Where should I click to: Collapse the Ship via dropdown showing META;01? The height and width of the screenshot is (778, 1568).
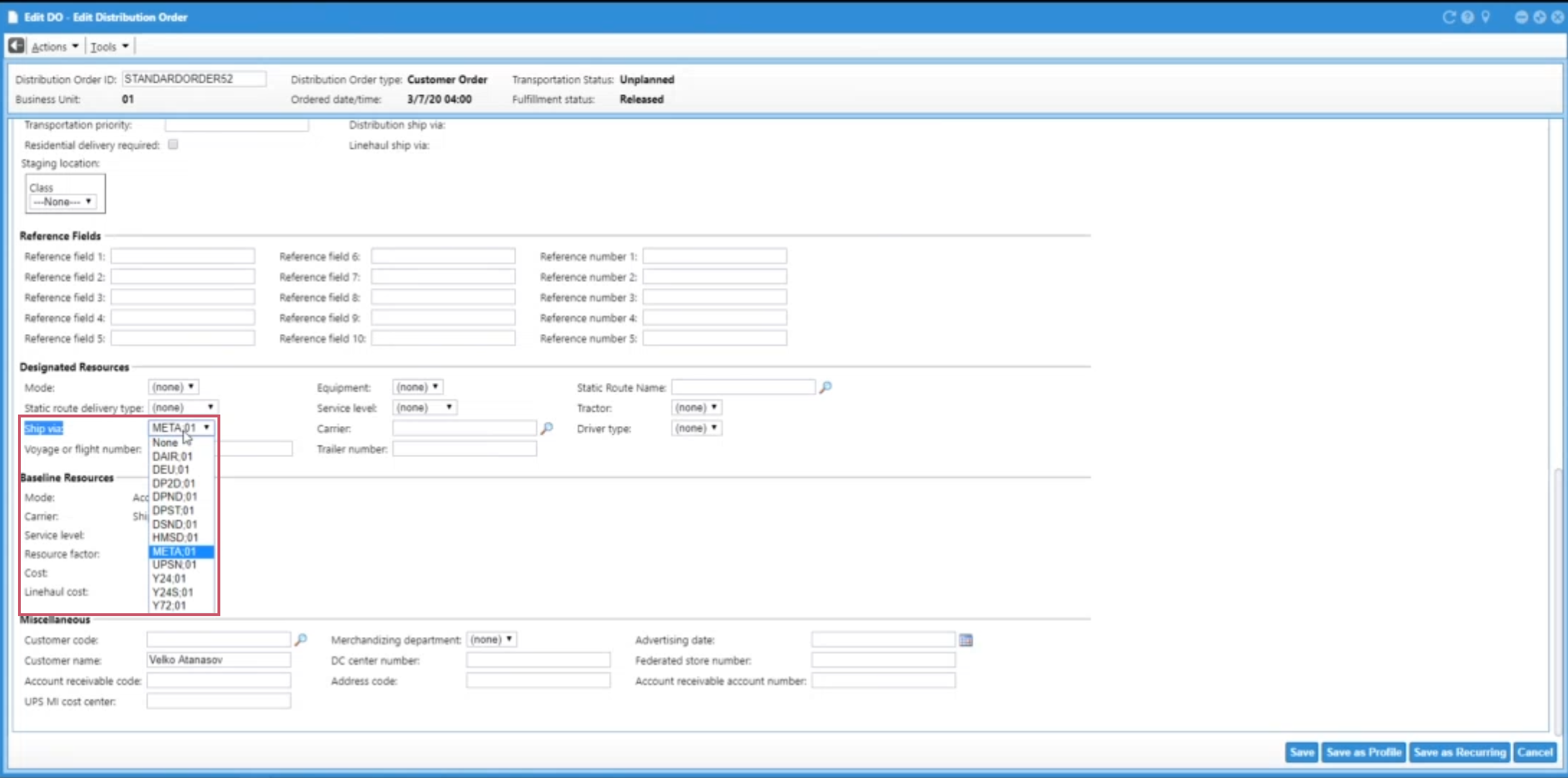click(x=181, y=428)
